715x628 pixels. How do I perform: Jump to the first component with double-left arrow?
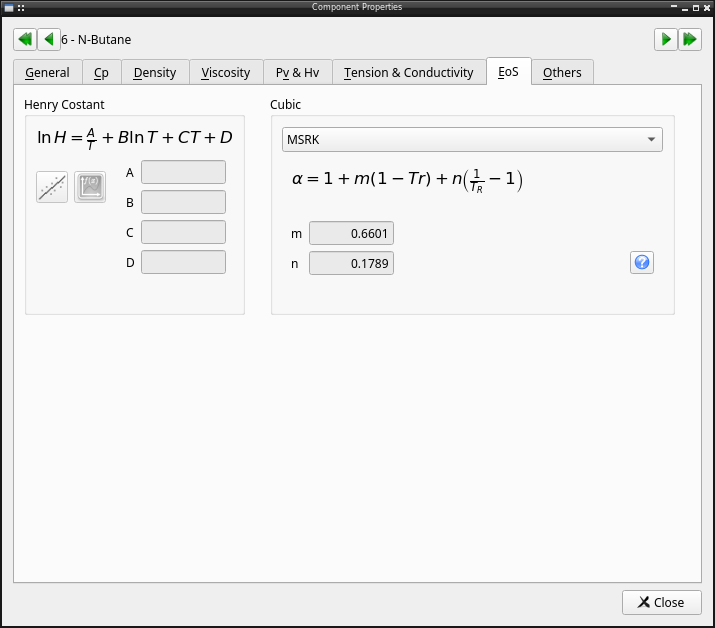tap(25, 40)
